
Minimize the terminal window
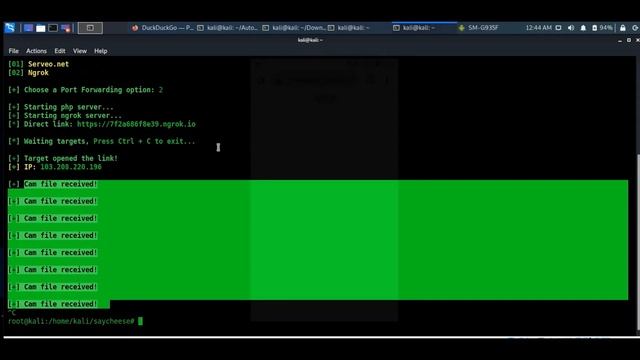coord(620,40)
